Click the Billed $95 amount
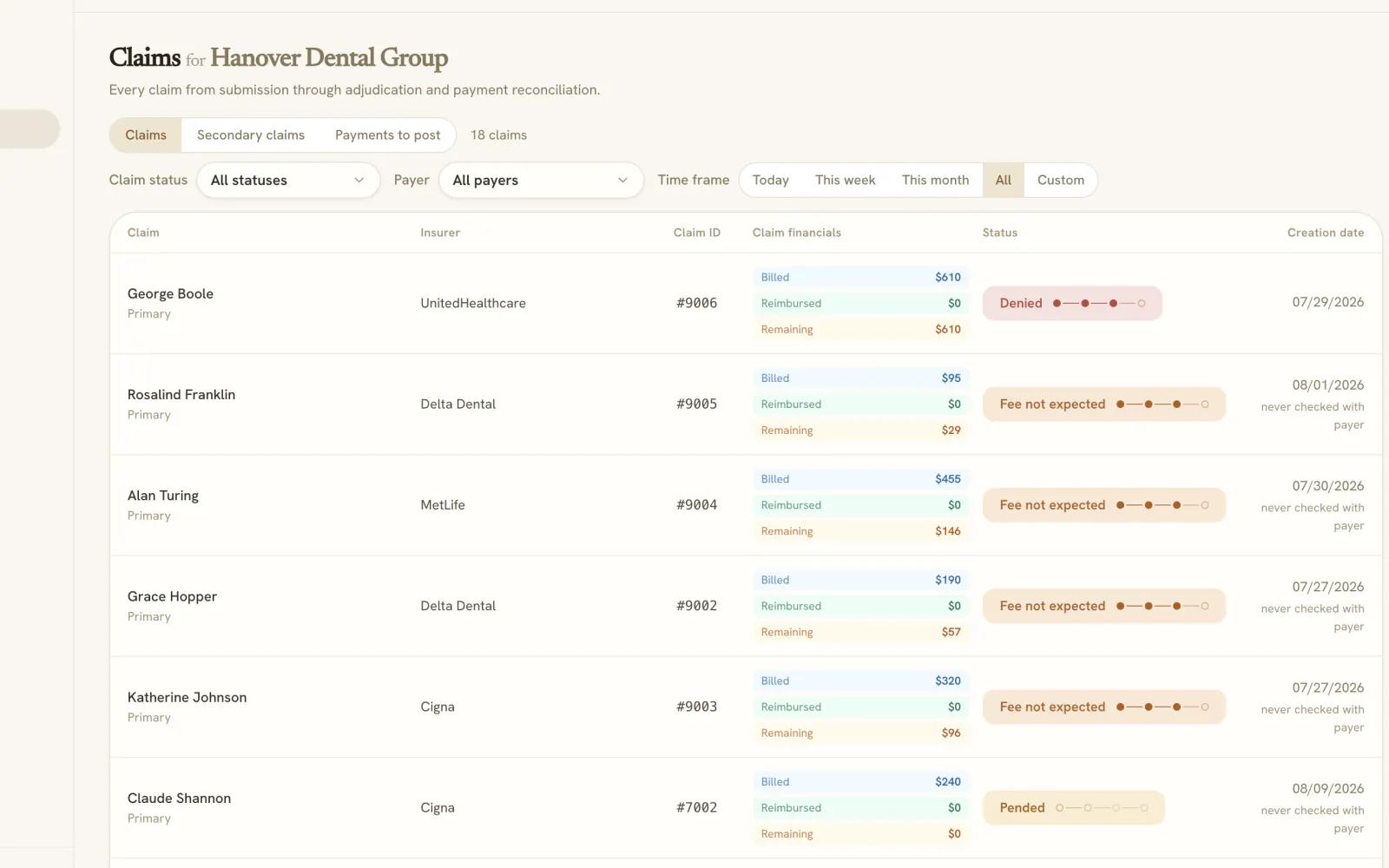Screen dimensions: 1389x868 [x=951, y=378]
